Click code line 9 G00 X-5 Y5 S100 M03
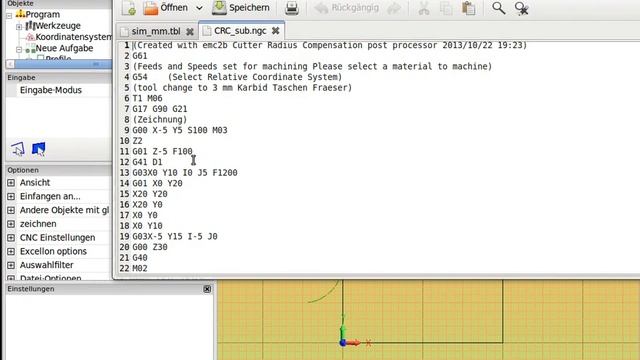 [x=180, y=130]
